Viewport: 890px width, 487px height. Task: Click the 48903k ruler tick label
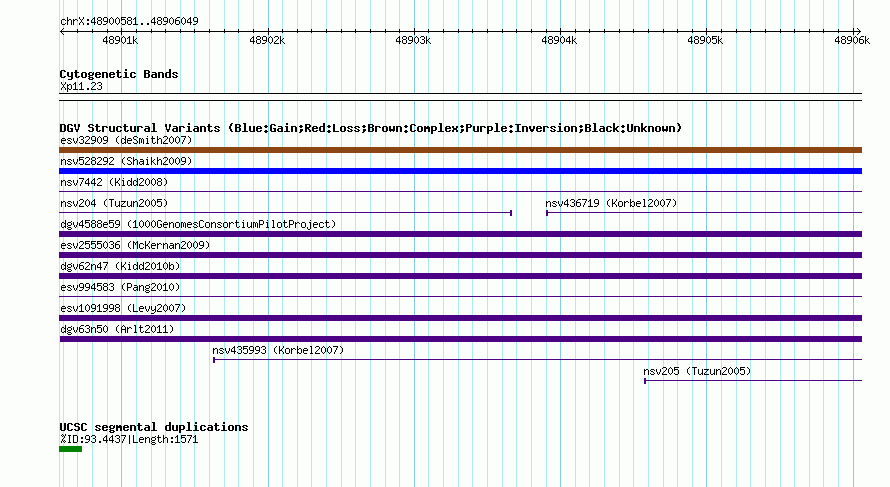coord(413,40)
